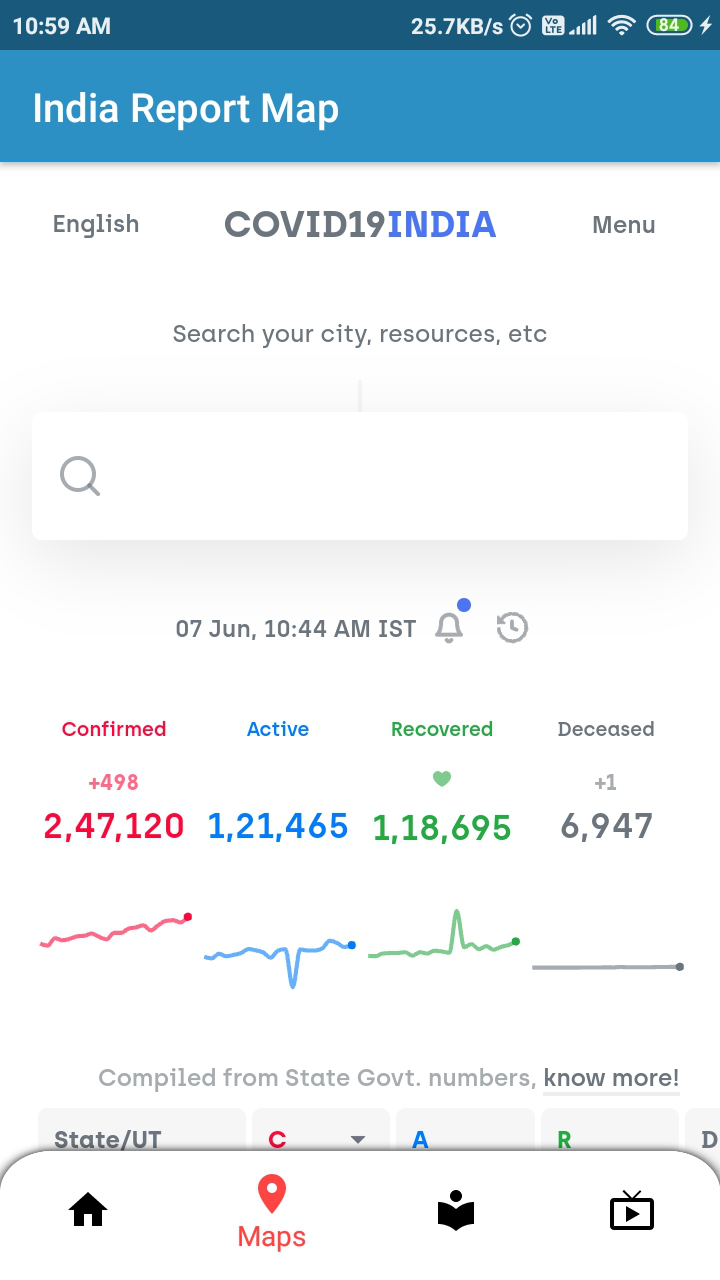Viewport: 720px width, 1280px height.
Task: Open the know more! link
Action: 611,1078
